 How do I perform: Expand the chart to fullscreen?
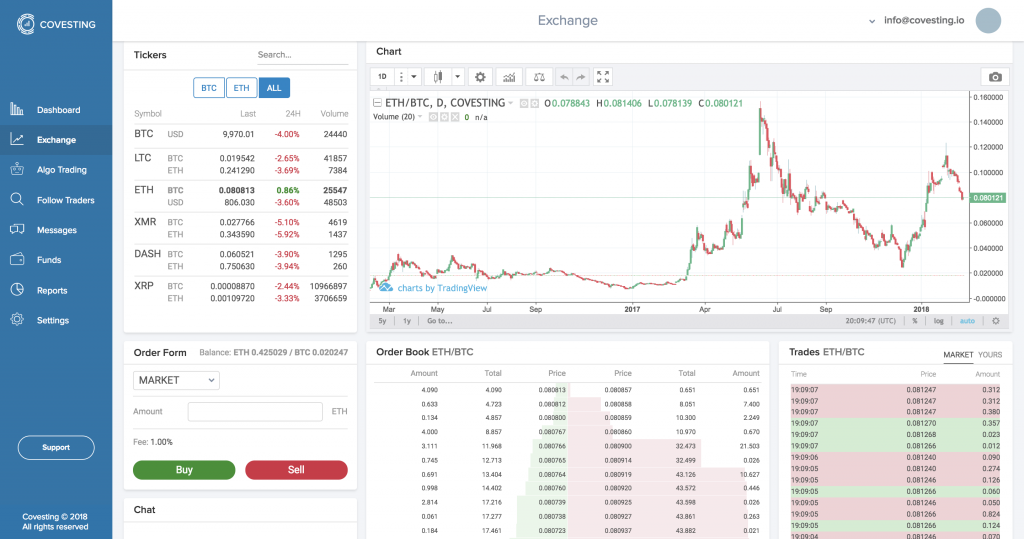point(603,77)
